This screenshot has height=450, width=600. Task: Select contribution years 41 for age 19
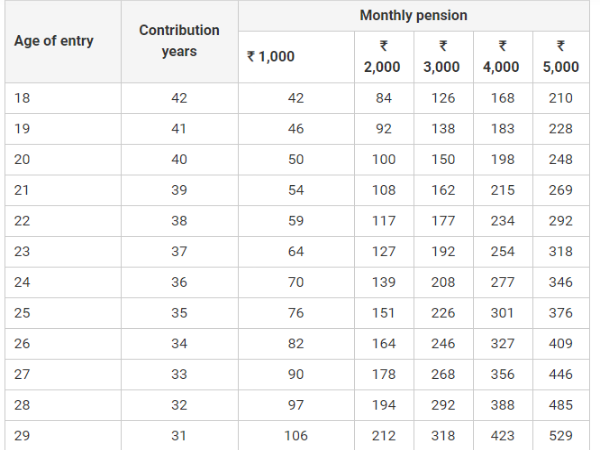pyautogui.click(x=179, y=129)
